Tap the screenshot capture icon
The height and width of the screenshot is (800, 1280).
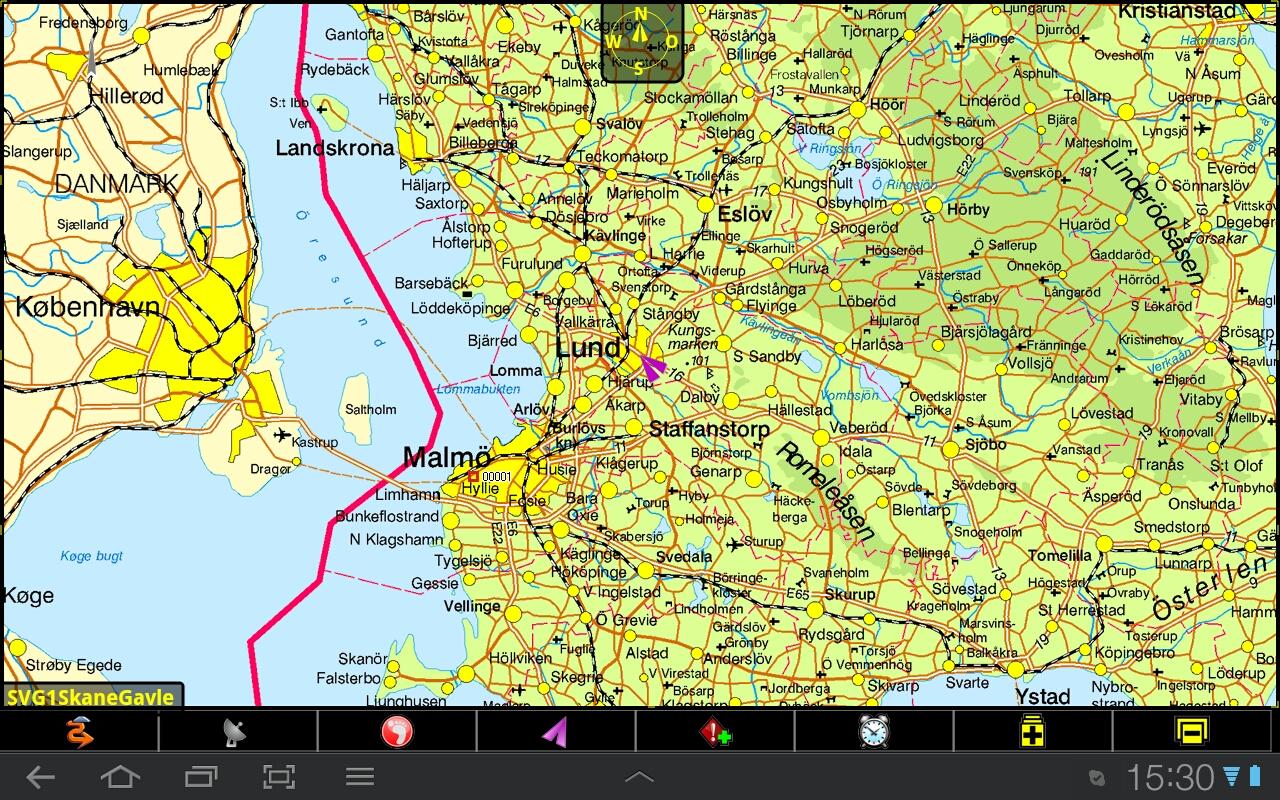click(279, 777)
